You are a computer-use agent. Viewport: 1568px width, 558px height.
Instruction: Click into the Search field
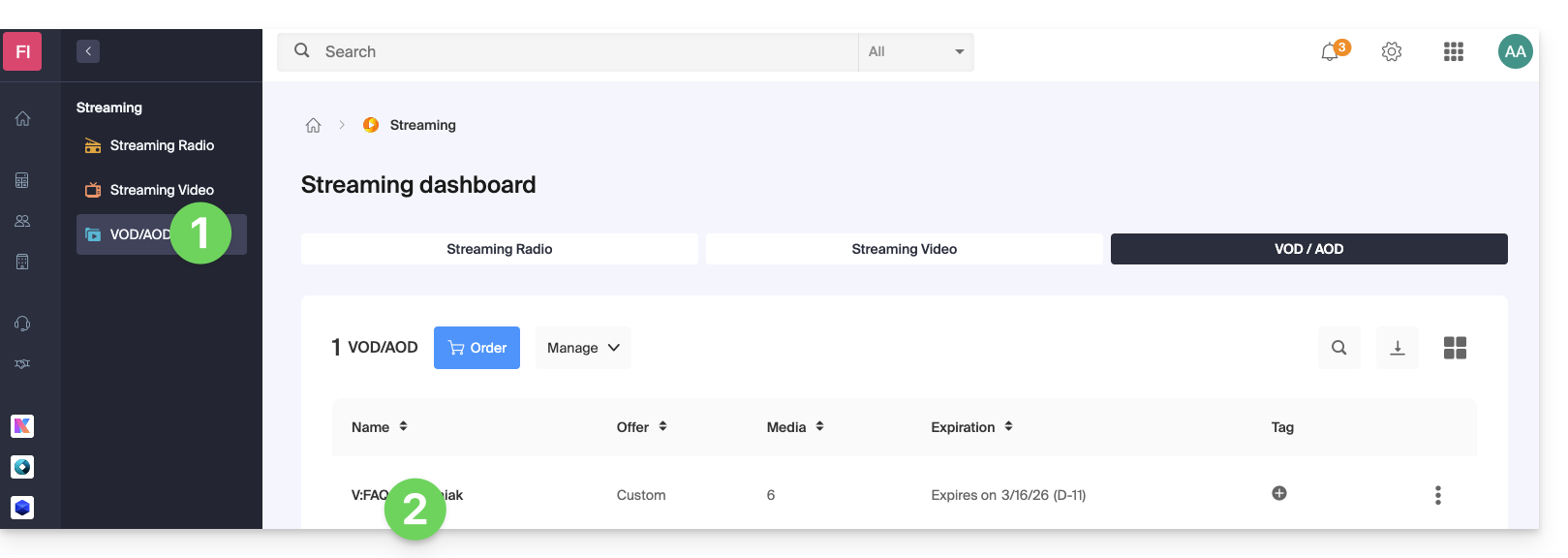(581, 52)
